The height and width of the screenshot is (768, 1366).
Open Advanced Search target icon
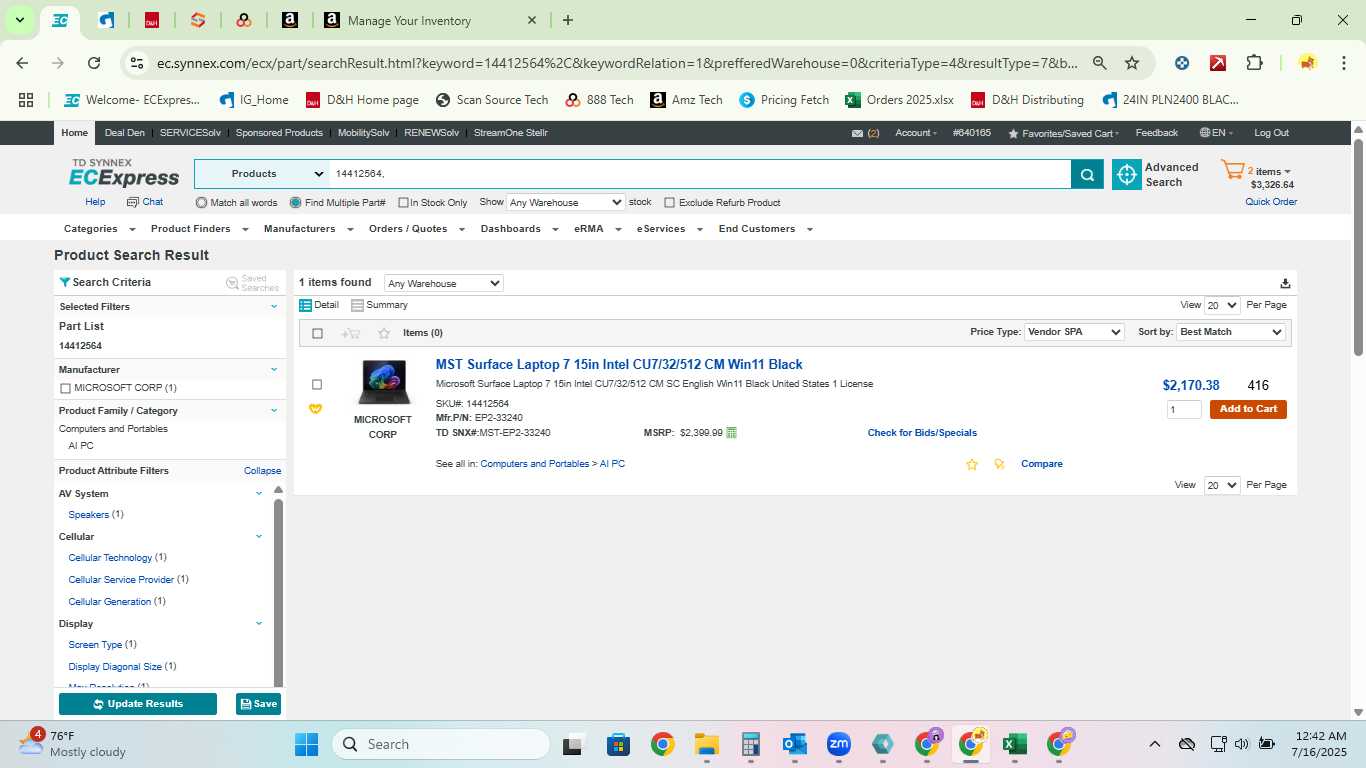1127,175
